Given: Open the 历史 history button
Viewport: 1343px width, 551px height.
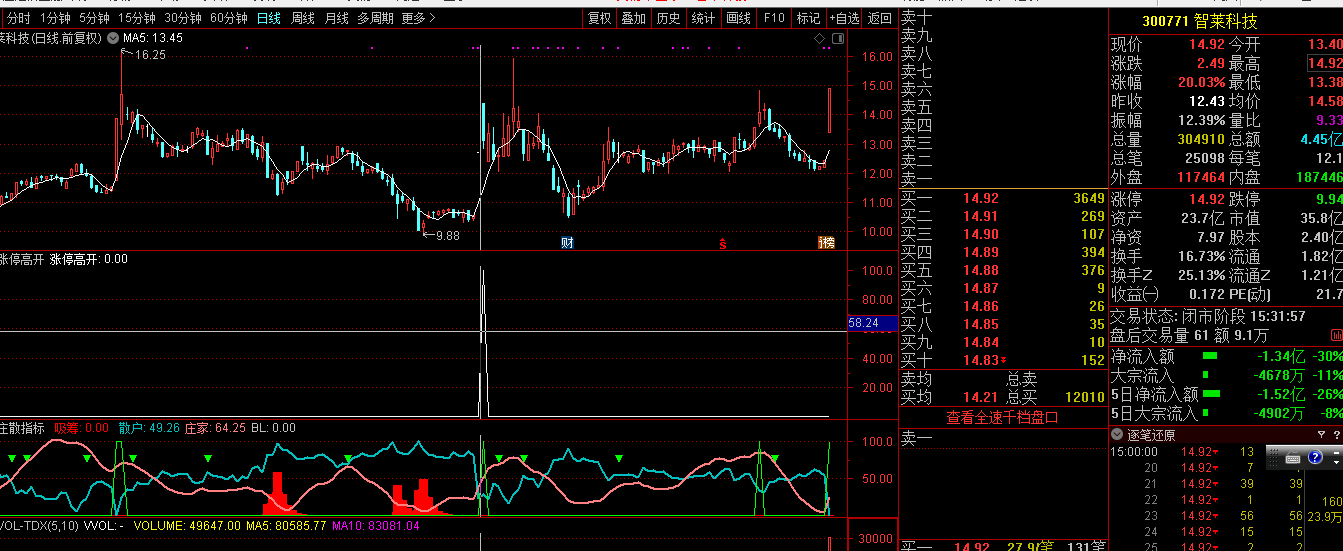Looking at the screenshot, I should [668, 18].
